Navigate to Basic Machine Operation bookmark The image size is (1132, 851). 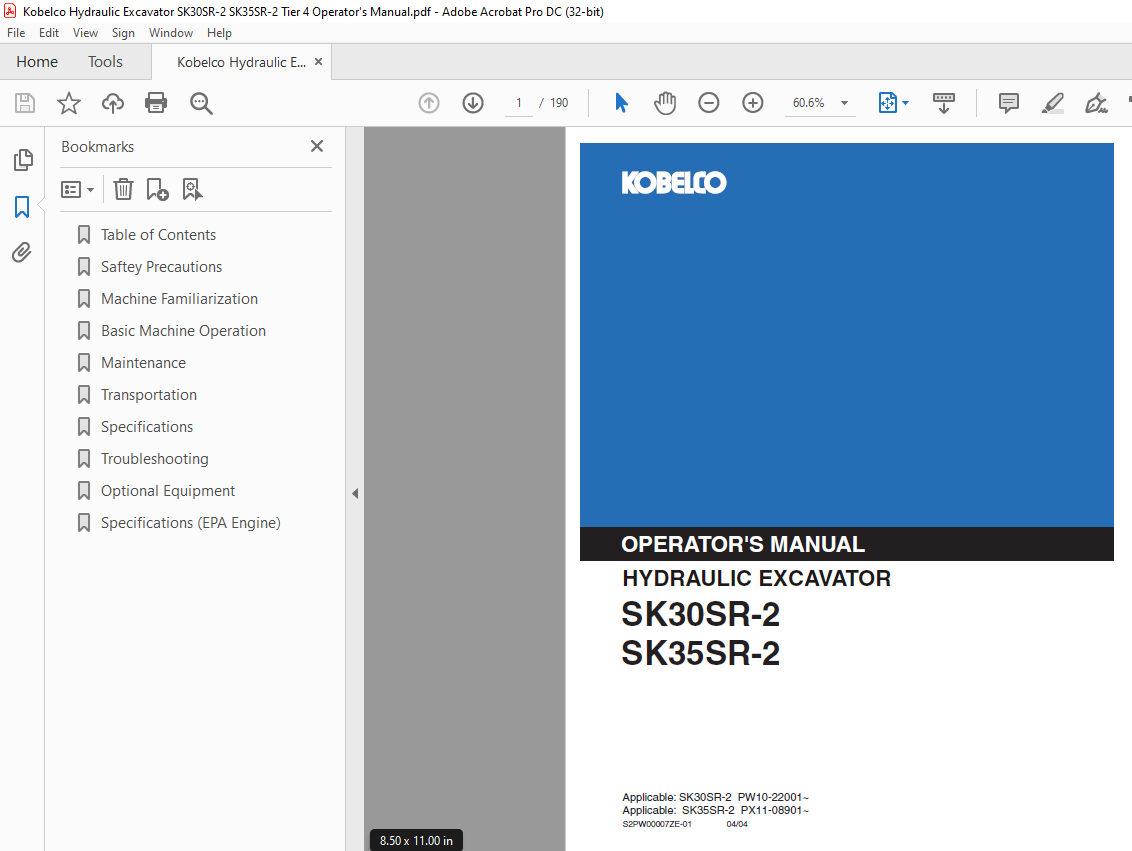(183, 331)
